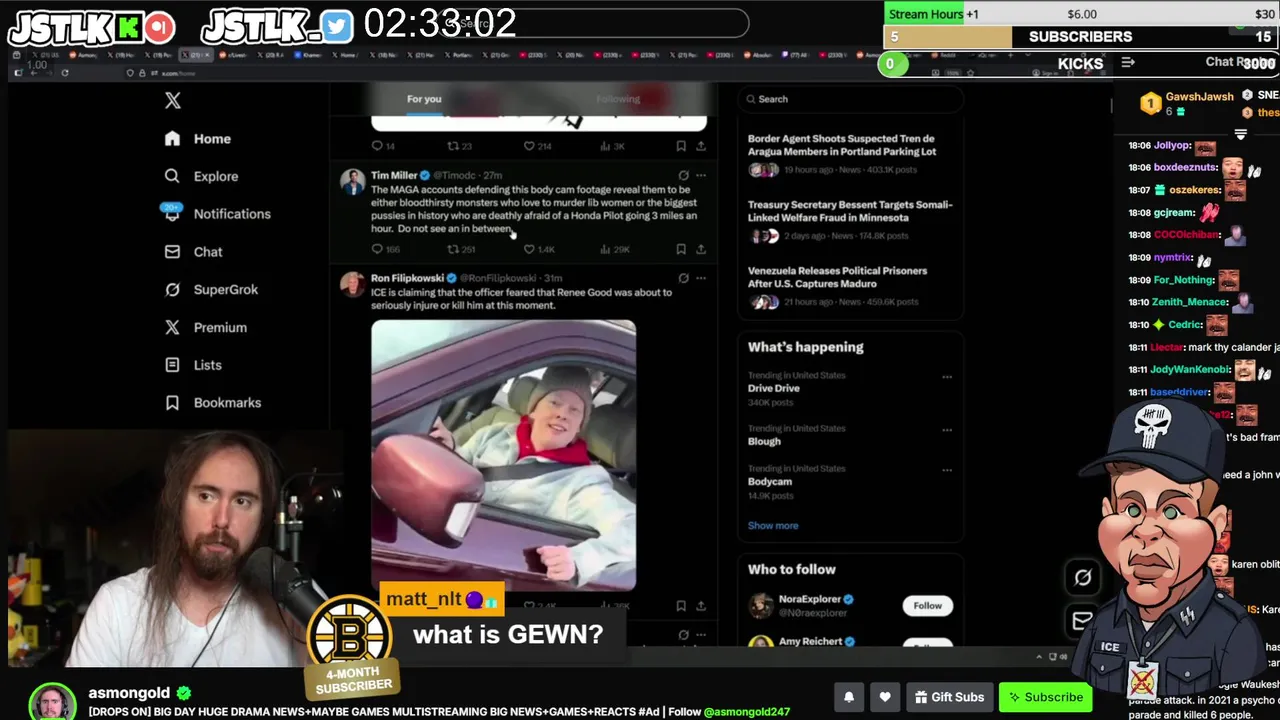The width and height of the screenshot is (1280, 720).
Task: Share Ron Filipkowski's post
Action: (x=701, y=606)
